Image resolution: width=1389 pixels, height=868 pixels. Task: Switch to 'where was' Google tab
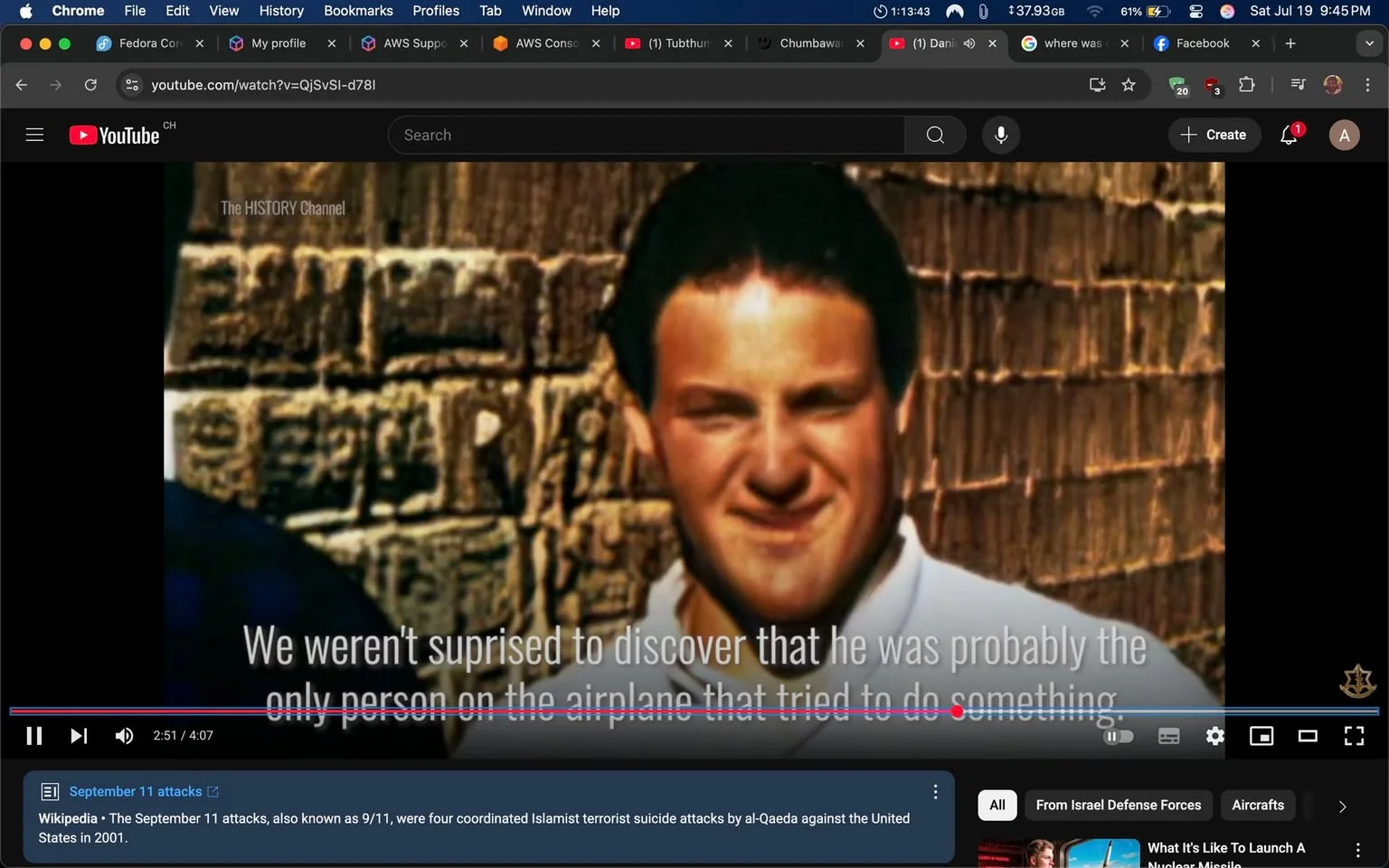pos(1072,43)
